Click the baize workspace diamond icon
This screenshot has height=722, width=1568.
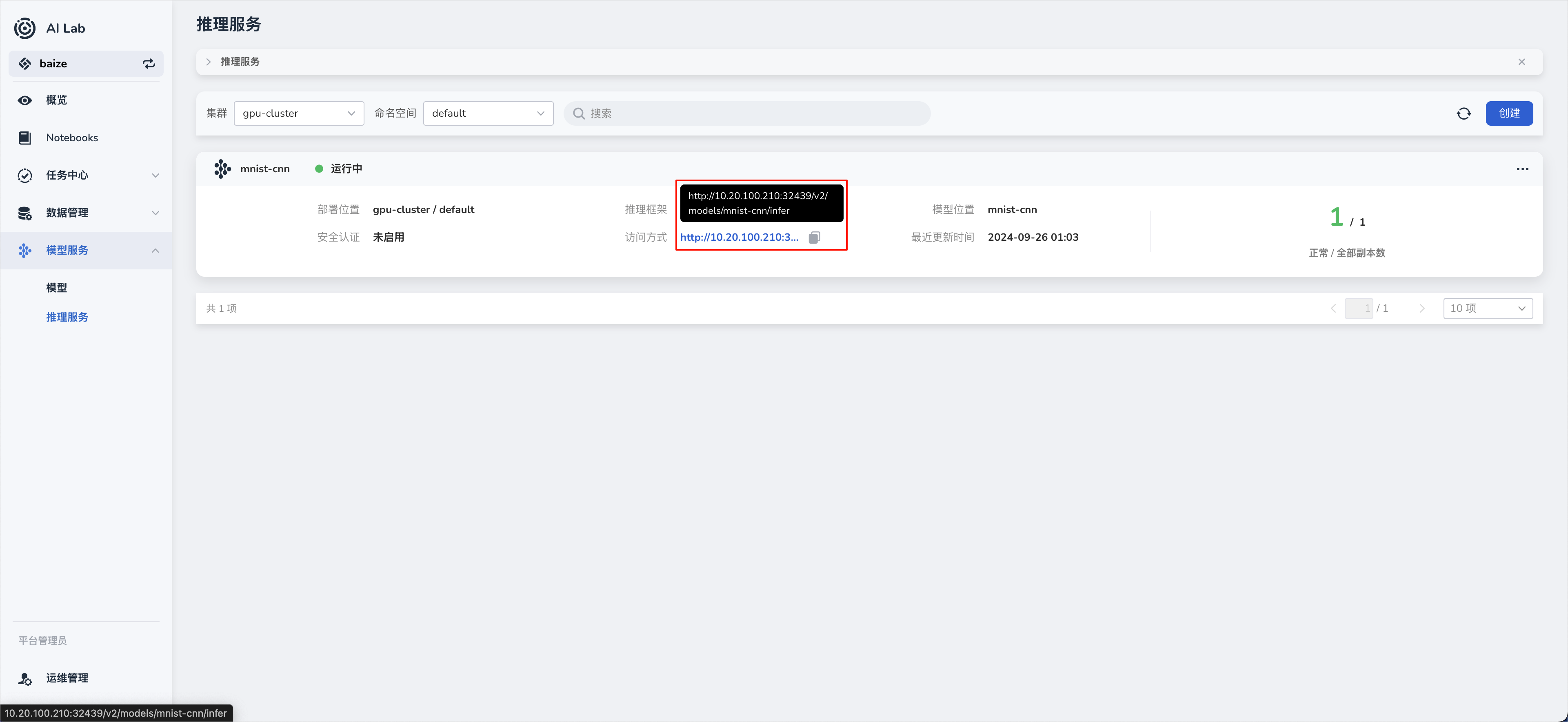pos(25,64)
